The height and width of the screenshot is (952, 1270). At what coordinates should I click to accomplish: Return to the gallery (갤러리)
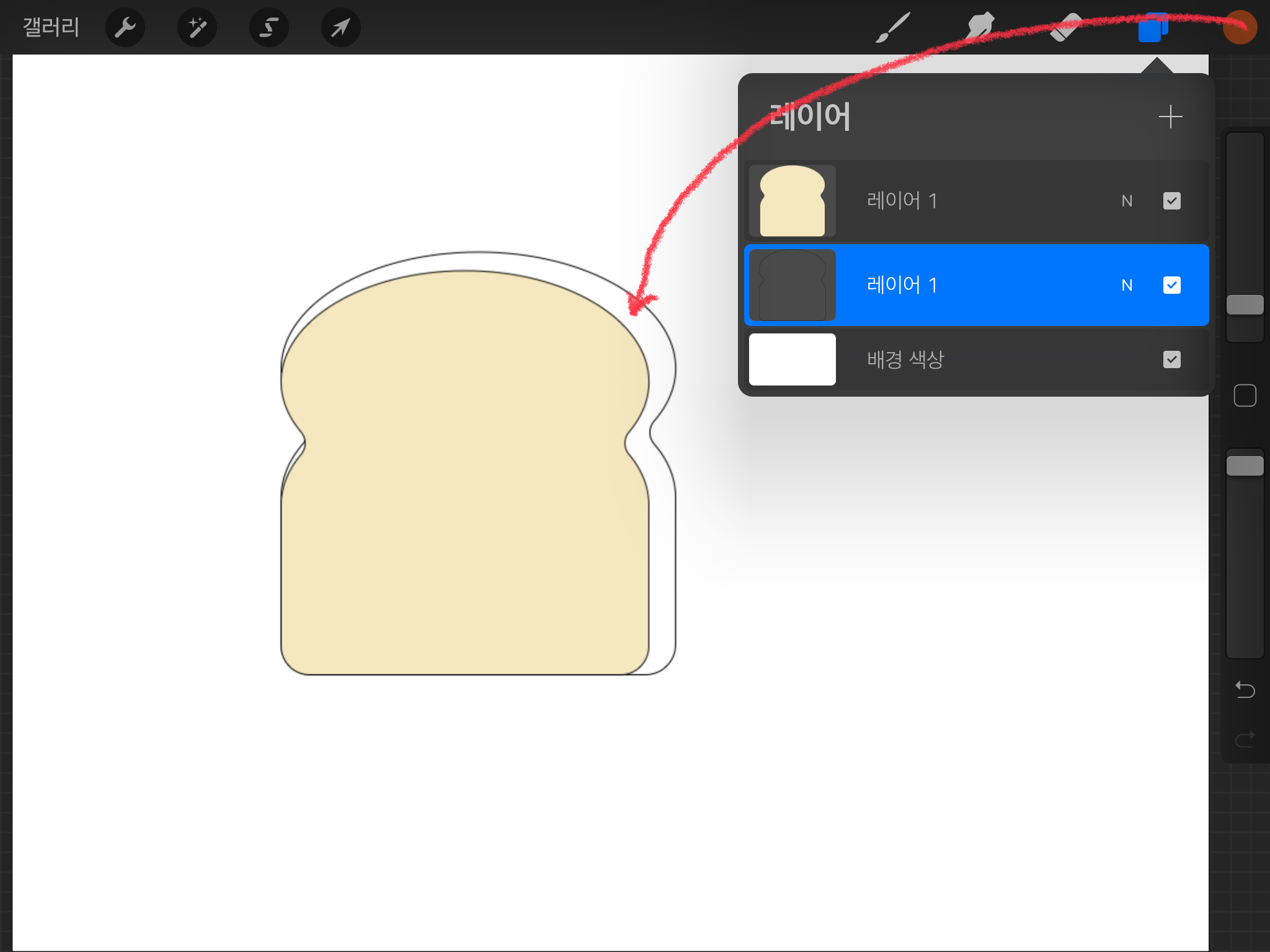(x=51, y=27)
